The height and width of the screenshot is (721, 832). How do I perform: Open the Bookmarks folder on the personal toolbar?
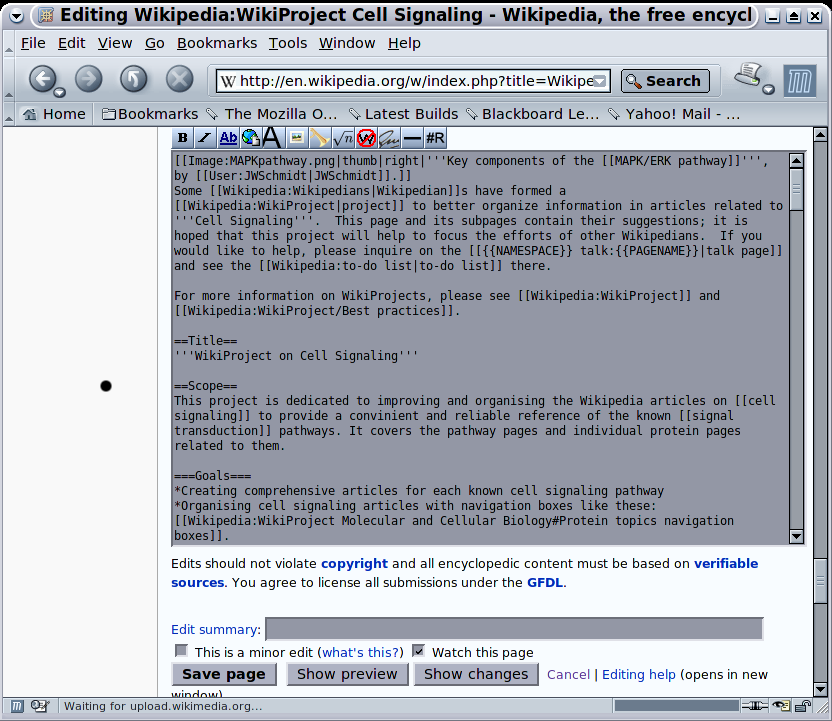coord(150,114)
